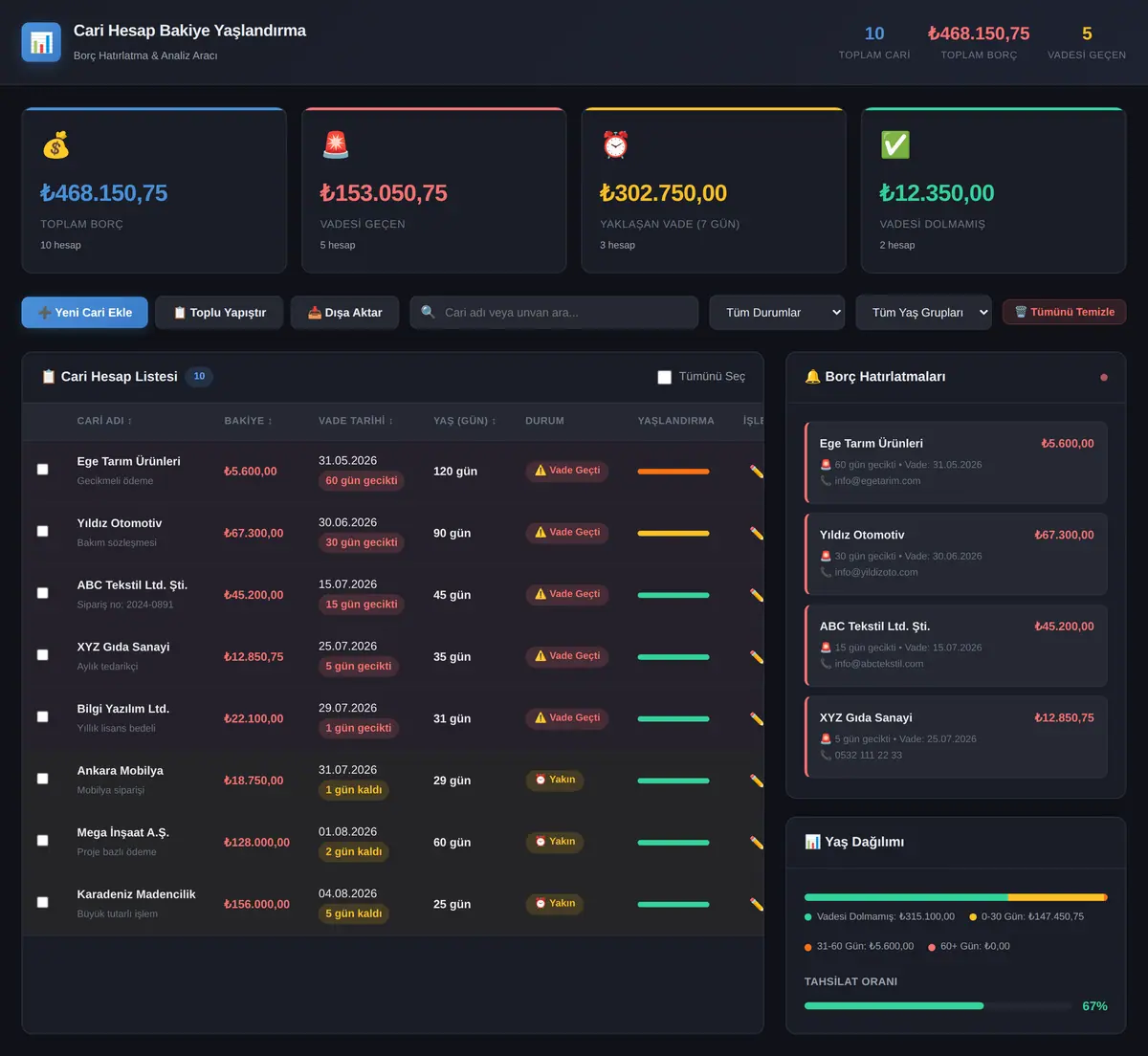Click the Tahsilat Oranı progress bar
This screenshot has height=1056, width=1148.
pyautogui.click(x=938, y=1006)
